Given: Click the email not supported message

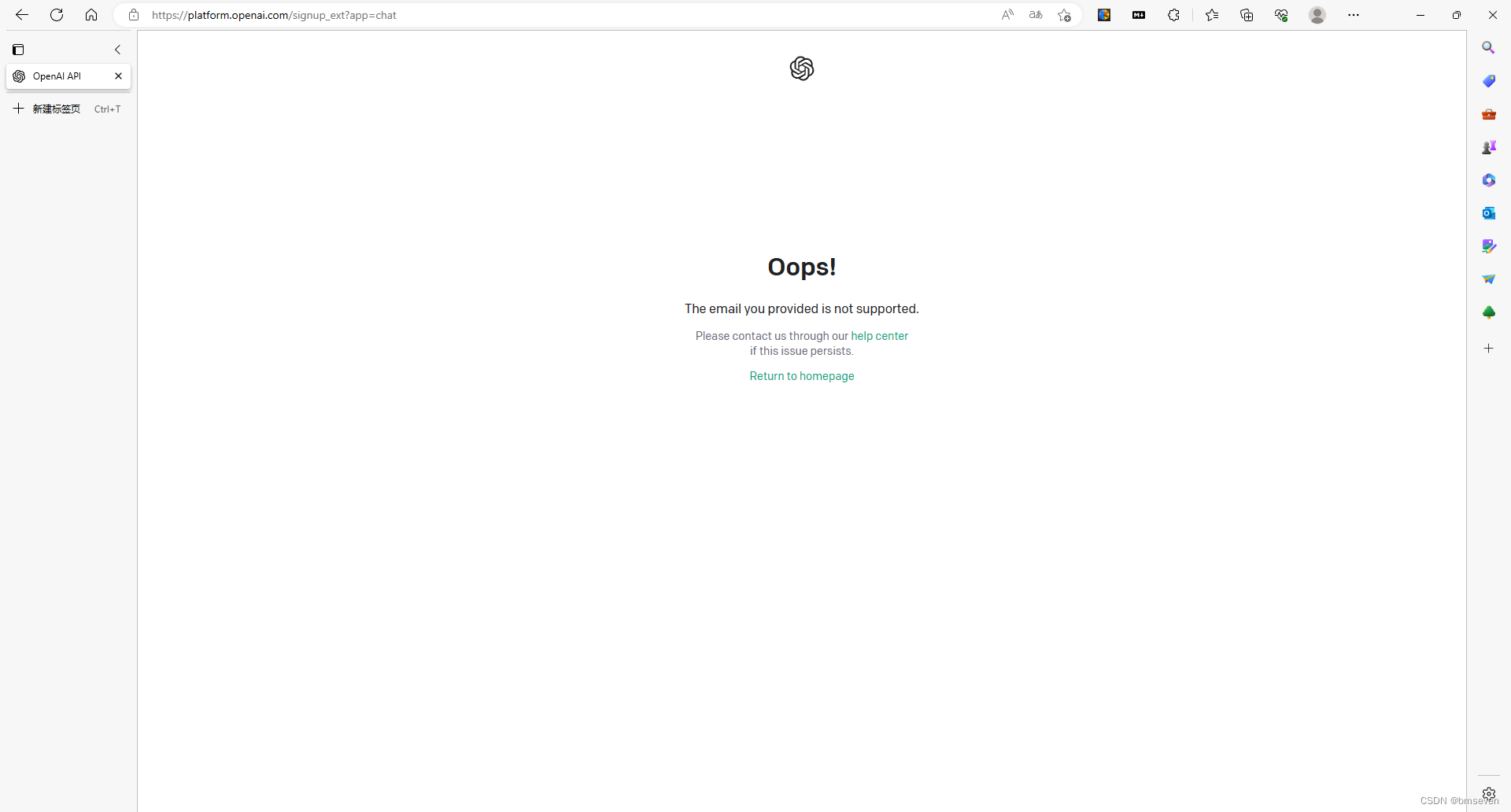Looking at the screenshot, I should point(802,308).
